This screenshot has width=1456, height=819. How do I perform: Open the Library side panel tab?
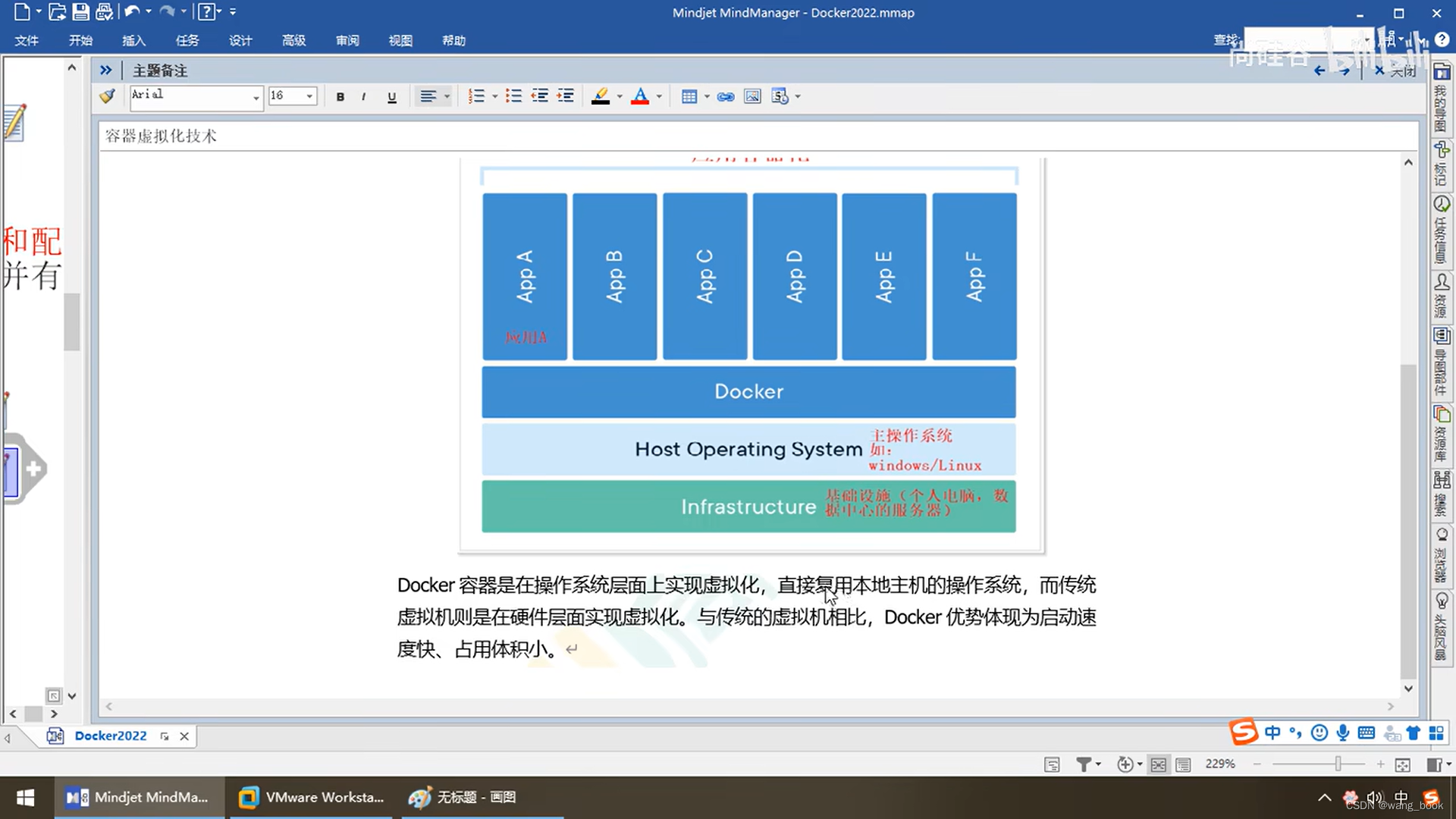click(1442, 434)
